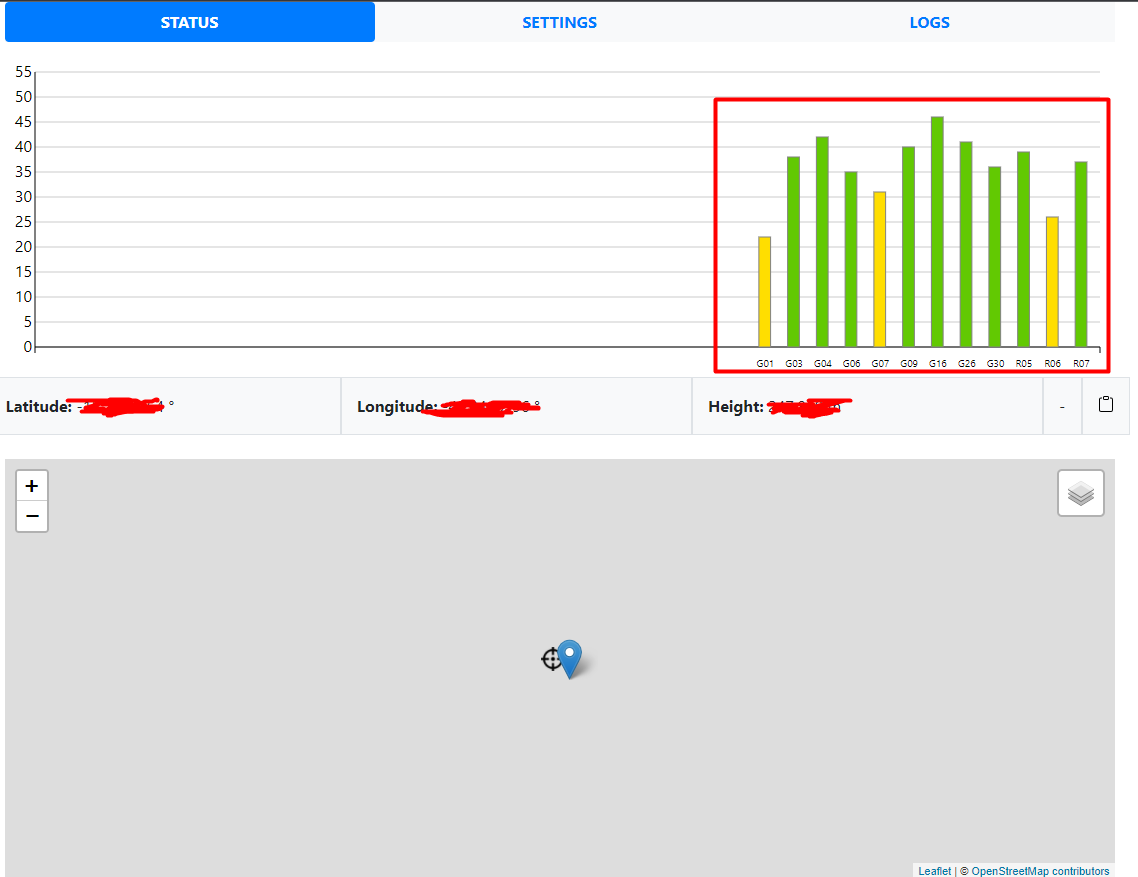Click the Longitude label
Screen dimensions: 1138x877
[x=397, y=407]
